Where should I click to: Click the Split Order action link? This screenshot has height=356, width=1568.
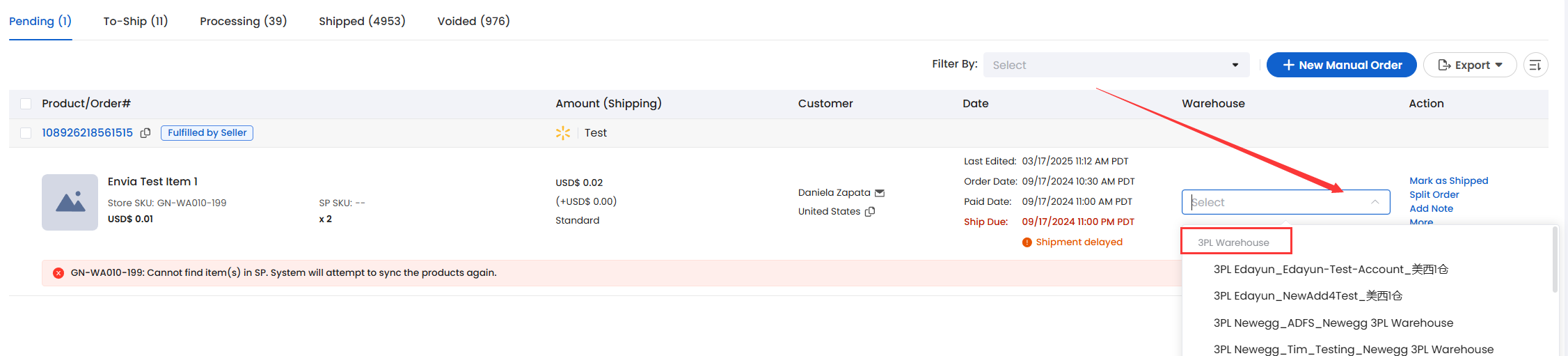(x=1434, y=194)
